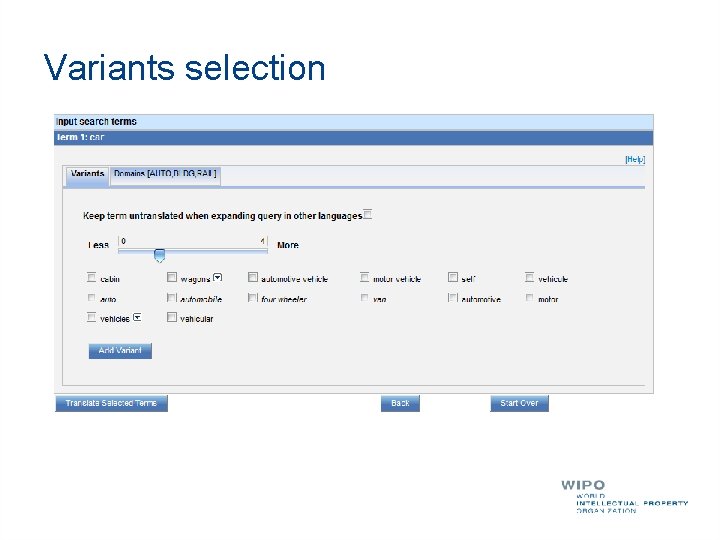Screen dimensions: 720x540
Task: Toggle keep term untranslated checkbox
Action: click(367, 214)
